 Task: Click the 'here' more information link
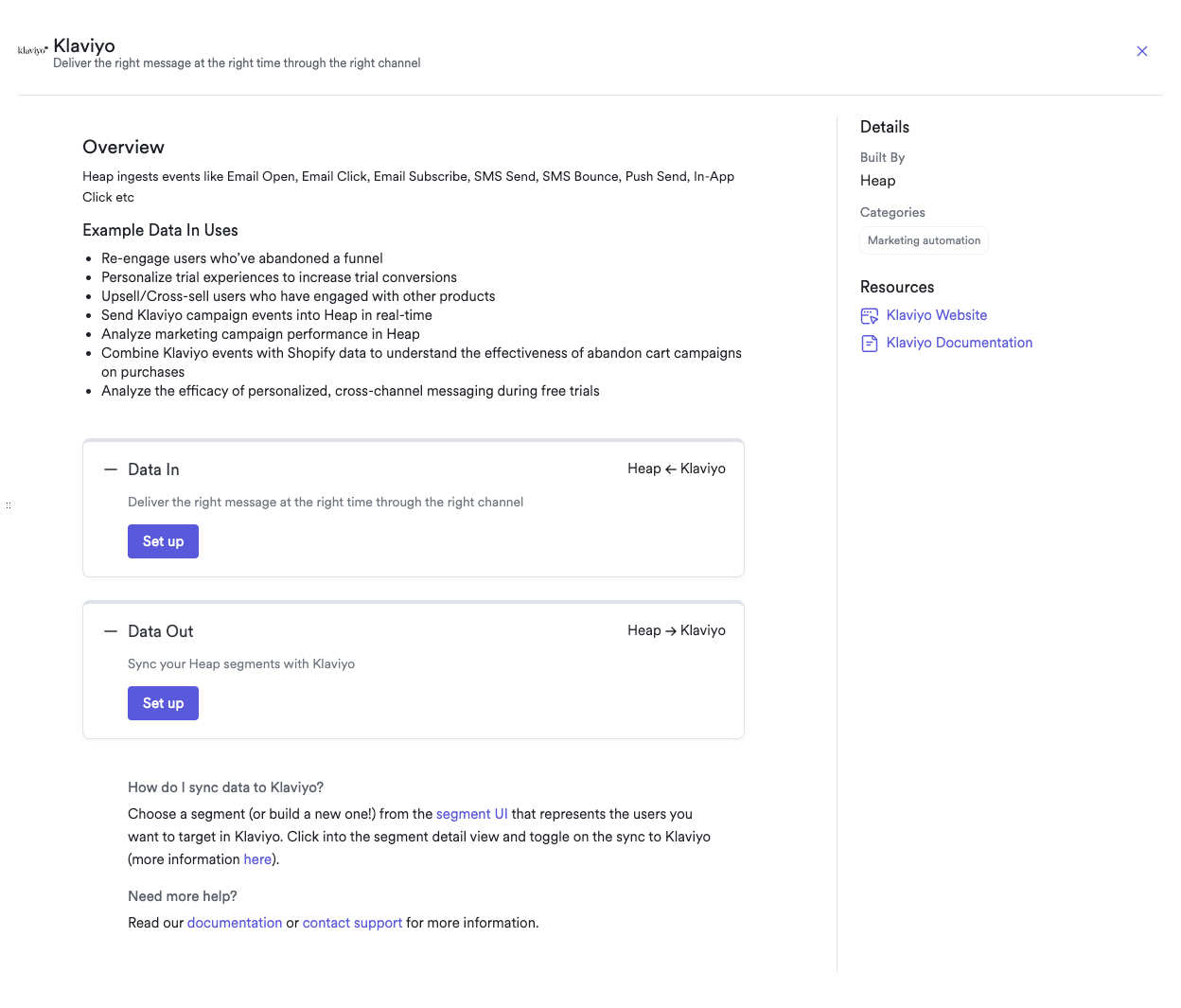tap(257, 859)
